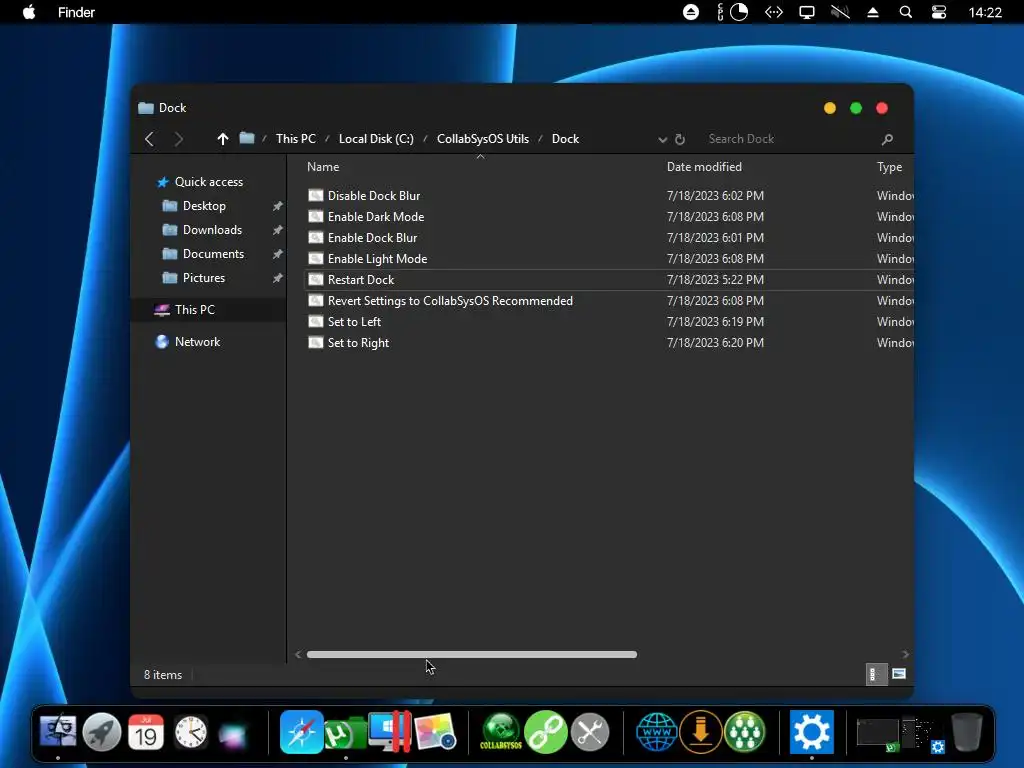Sort files by Date modified column
Screen dimensions: 1024x768
point(704,167)
